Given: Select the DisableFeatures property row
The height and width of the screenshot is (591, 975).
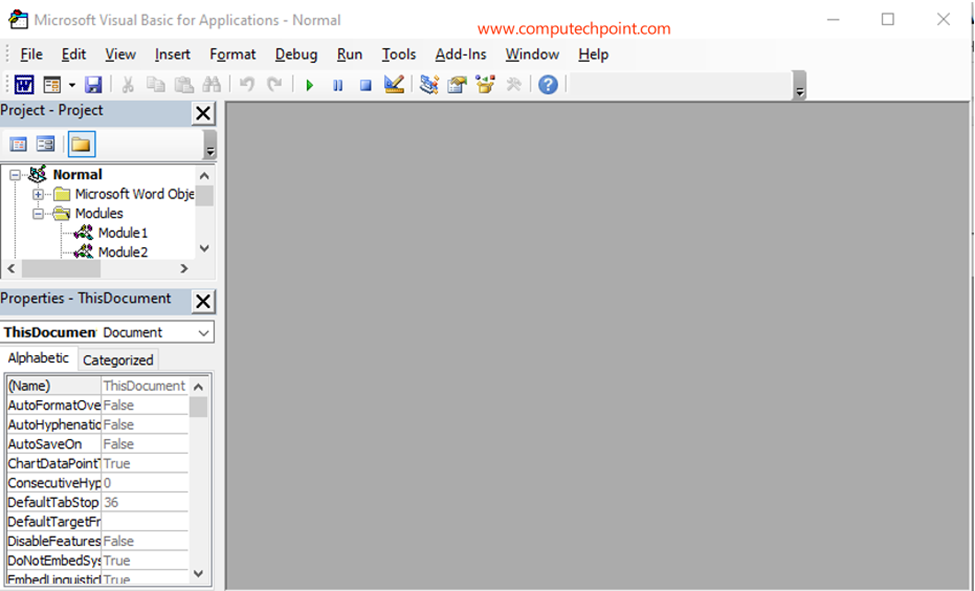Looking at the screenshot, I should tap(97, 541).
